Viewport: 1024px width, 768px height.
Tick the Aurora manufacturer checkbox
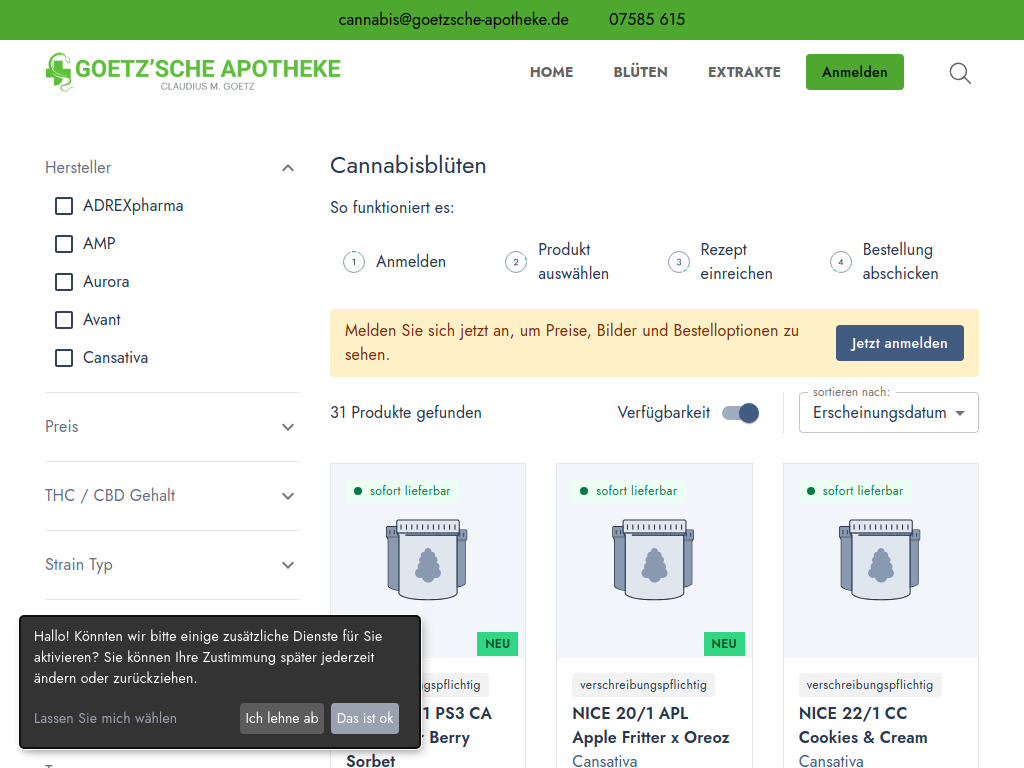[64, 282]
